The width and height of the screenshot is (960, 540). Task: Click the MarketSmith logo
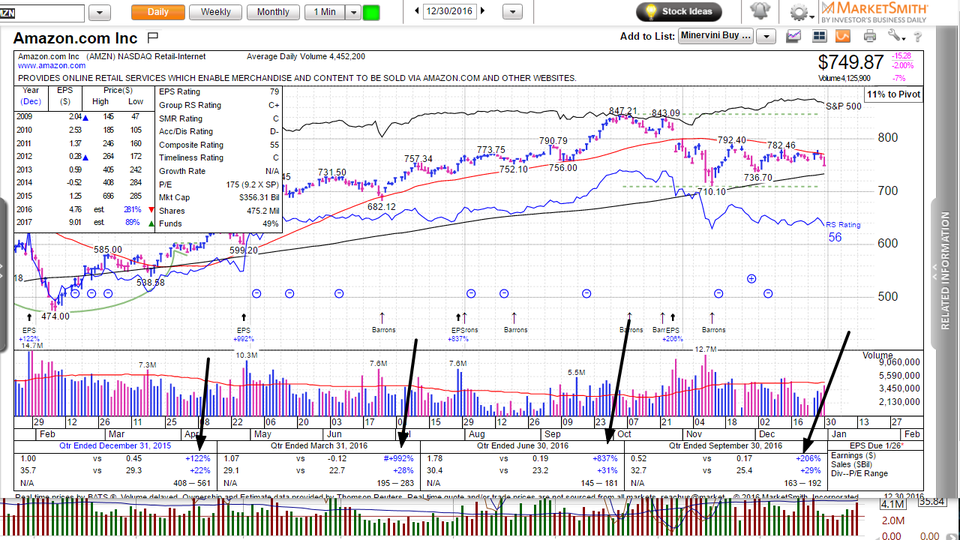[x=874, y=12]
